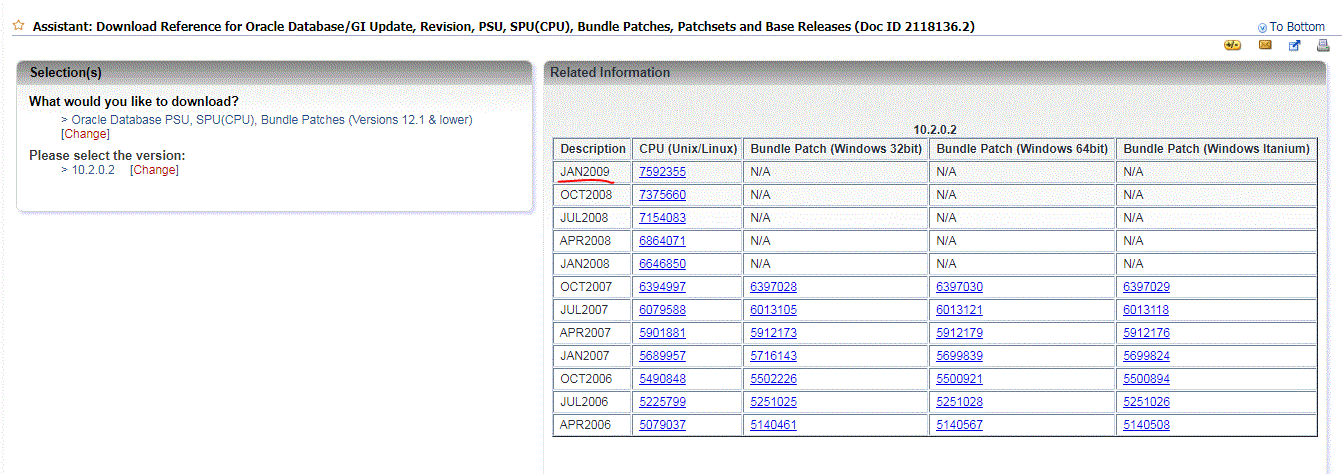The image size is (1342, 474).
Task: Open Windows 64bit bundle patch 5251028
Action: click(x=959, y=402)
